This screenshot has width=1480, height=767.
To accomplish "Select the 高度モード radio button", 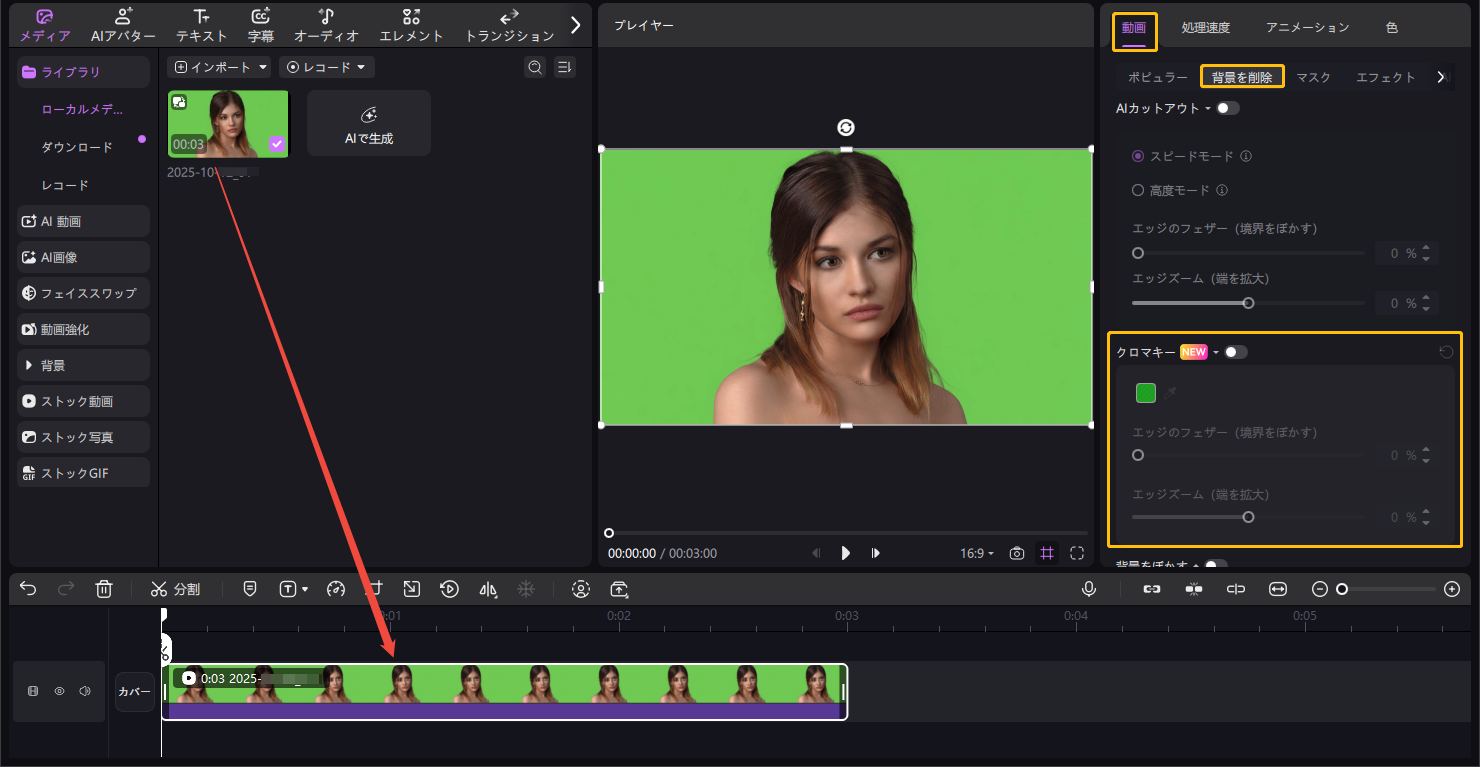I will 1138,190.
